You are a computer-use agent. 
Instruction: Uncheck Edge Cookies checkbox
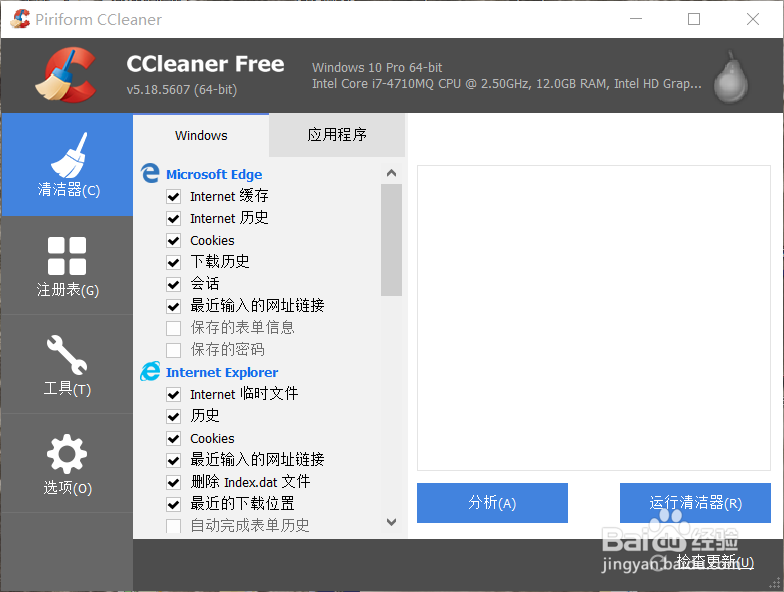point(174,240)
